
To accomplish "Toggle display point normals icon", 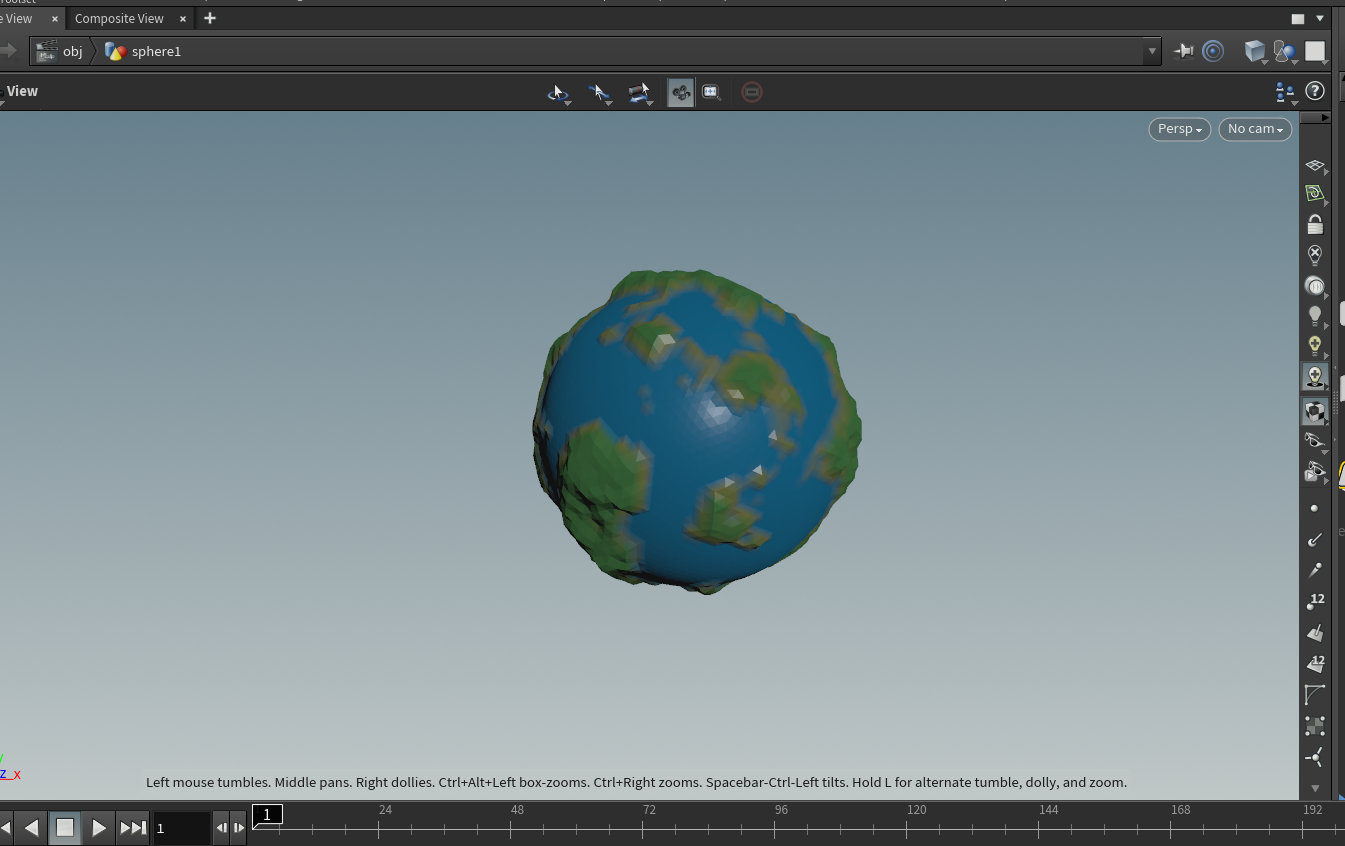I will point(1315,539).
